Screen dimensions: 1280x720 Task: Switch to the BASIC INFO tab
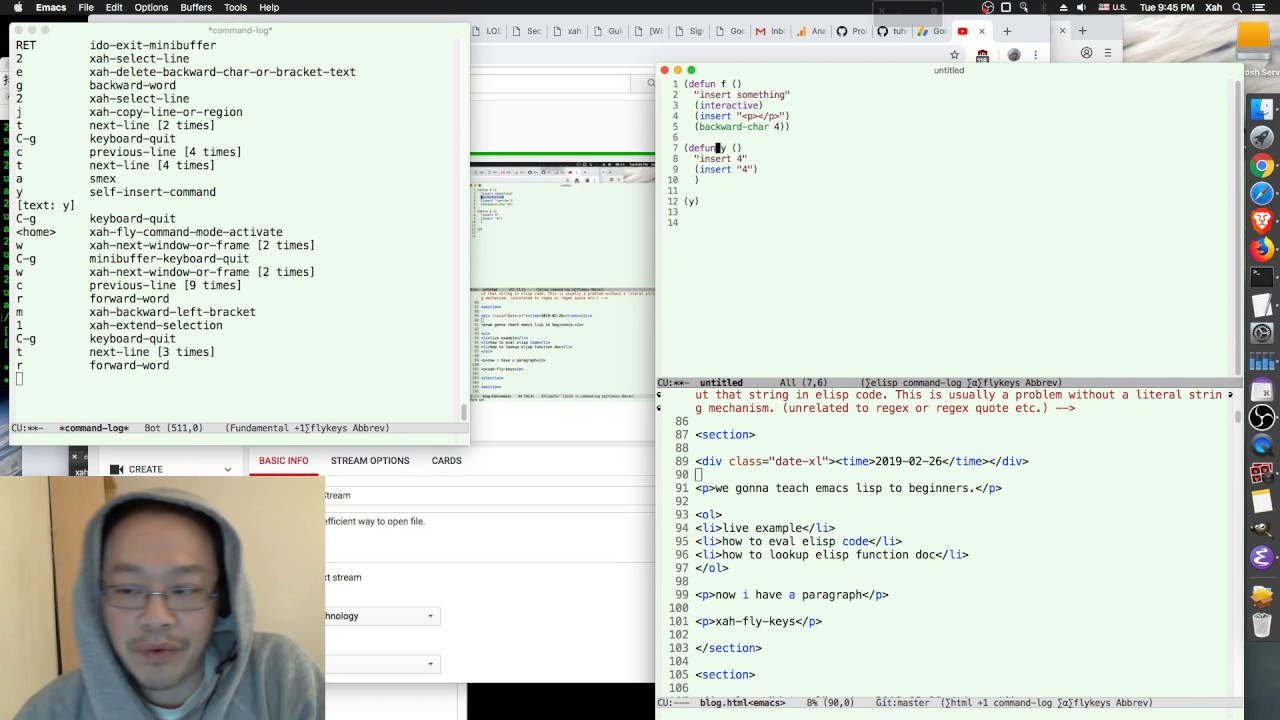pos(284,461)
